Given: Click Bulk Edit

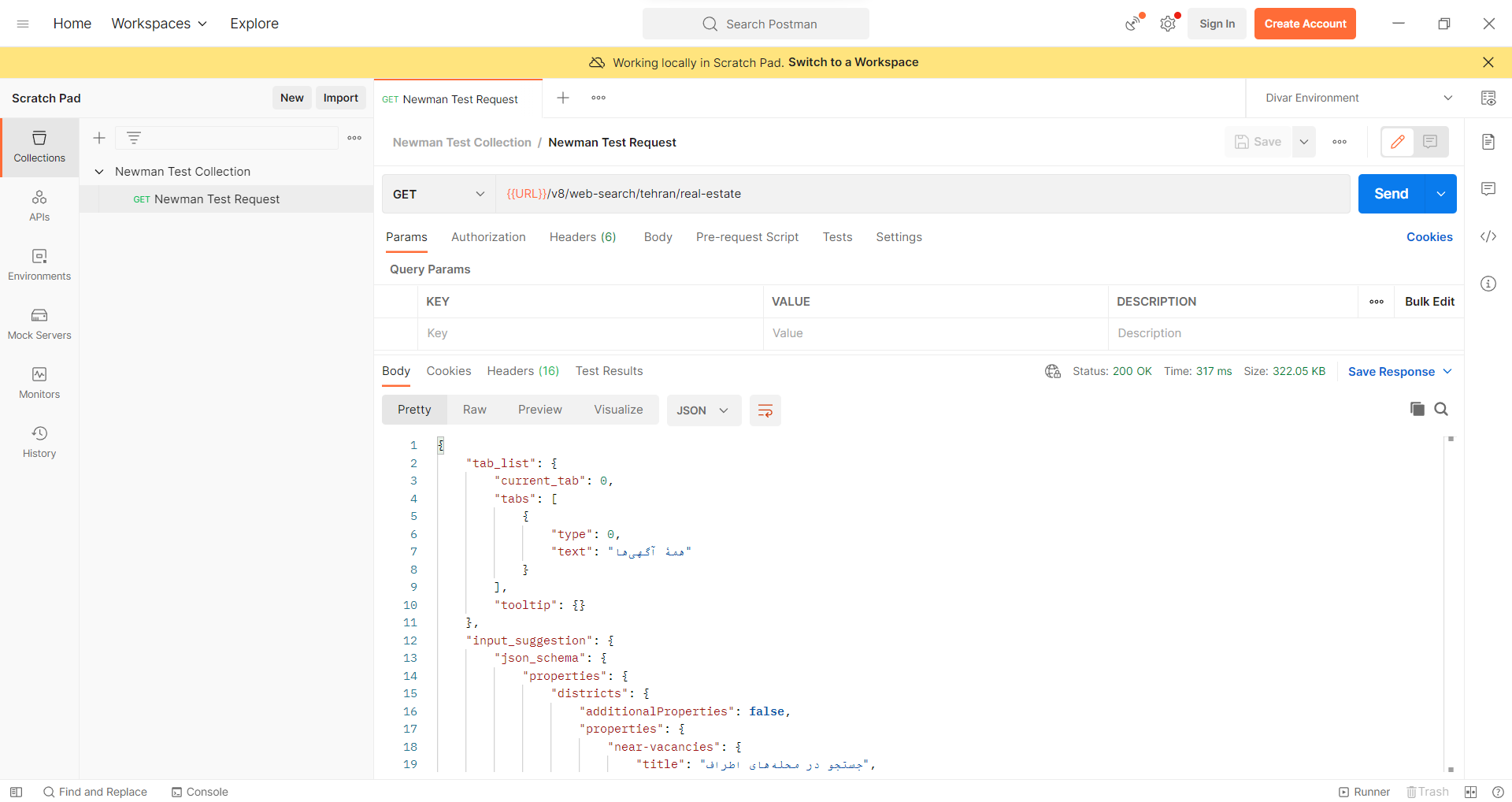Looking at the screenshot, I should coord(1429,302).
